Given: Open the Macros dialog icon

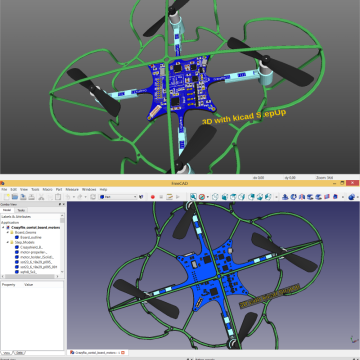Looking at the screenshot, I should [x=169, y=197].
